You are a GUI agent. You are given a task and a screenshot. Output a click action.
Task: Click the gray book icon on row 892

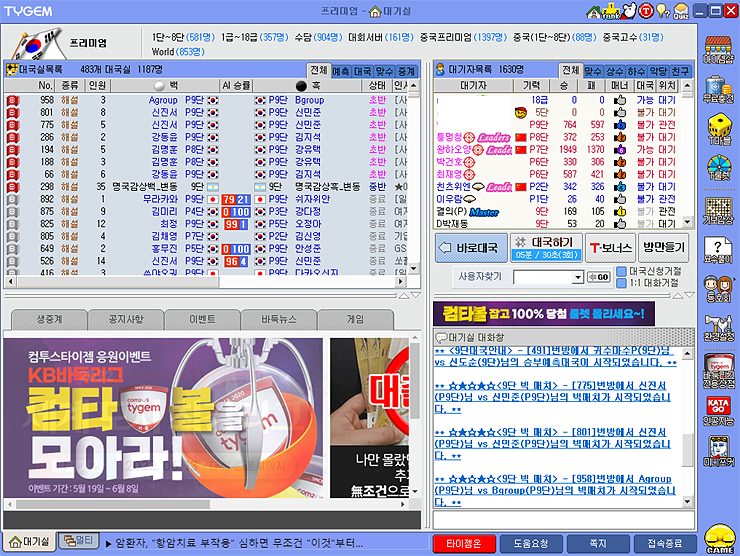(13, 199)
